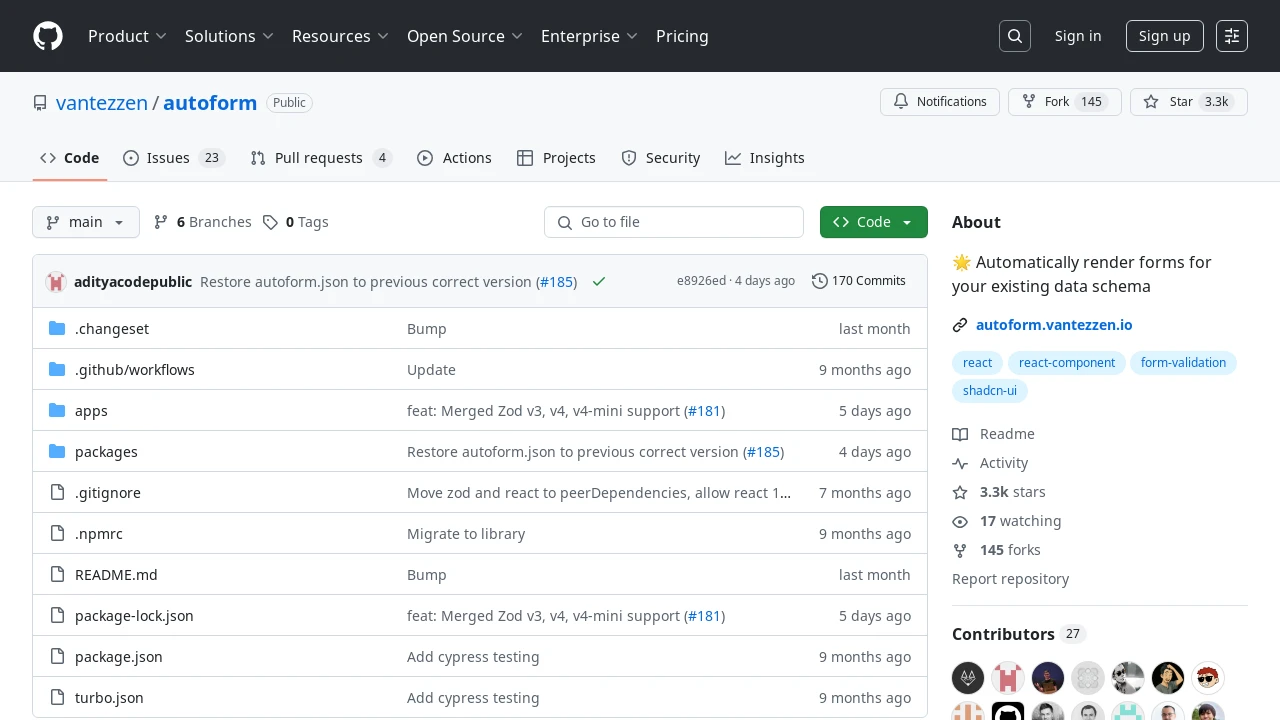1280x720 pixels.
Task: Click the Readme book icon in About
Action: pos(960,434)
